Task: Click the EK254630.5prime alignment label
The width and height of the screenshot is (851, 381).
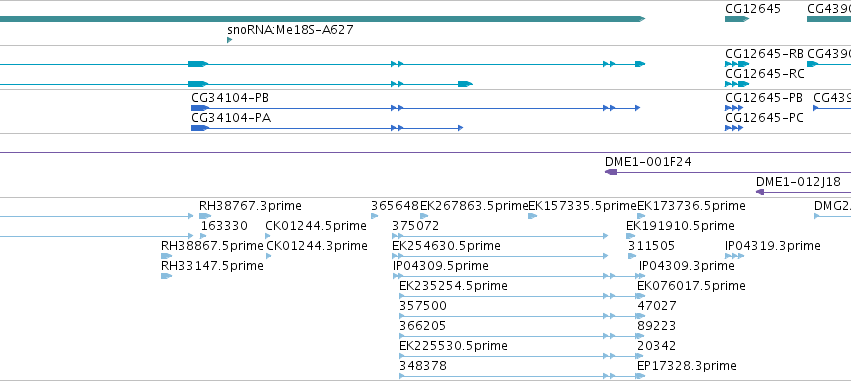Action: point(446,246)
